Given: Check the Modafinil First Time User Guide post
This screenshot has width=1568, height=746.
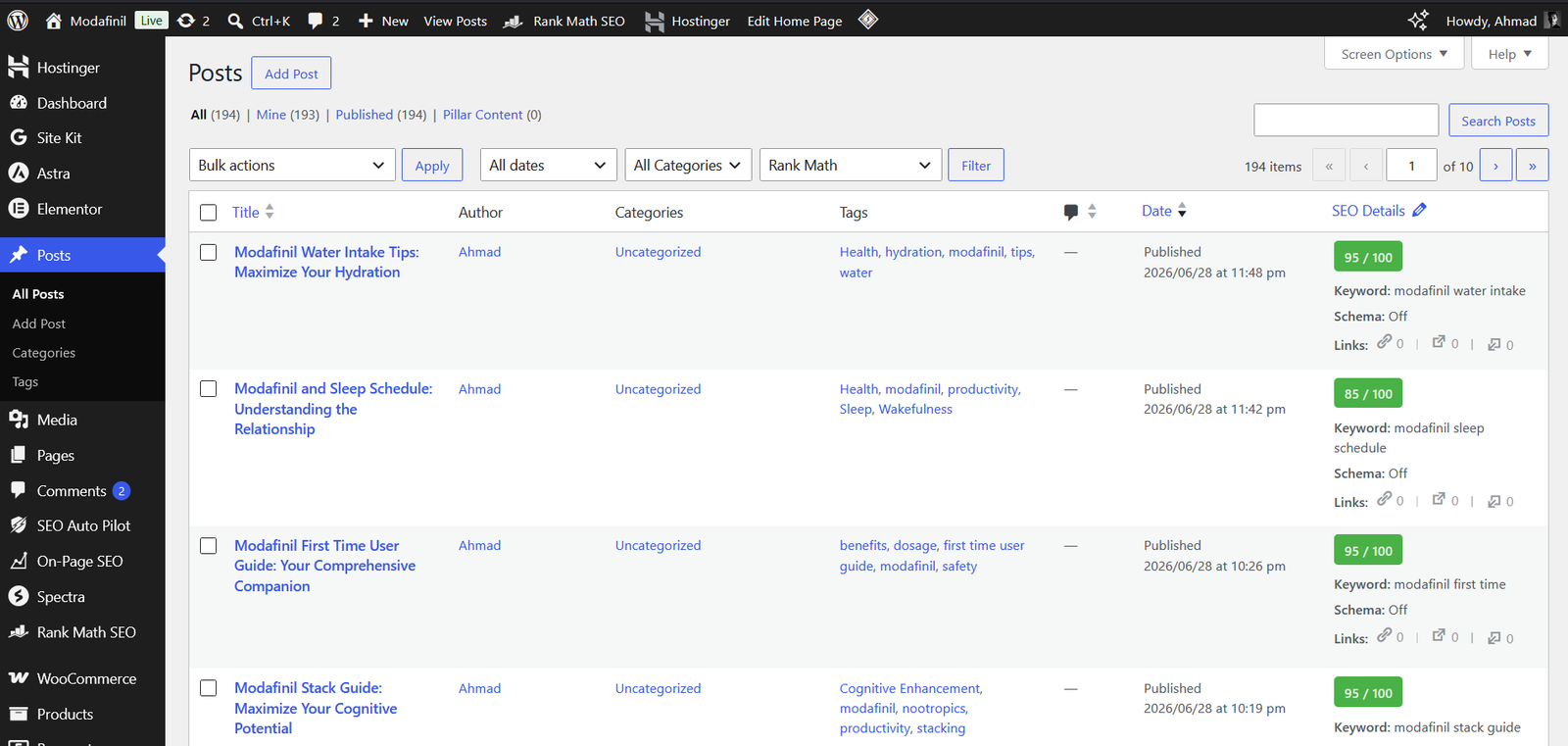Looking at the screenshot, I should [208, 546].
